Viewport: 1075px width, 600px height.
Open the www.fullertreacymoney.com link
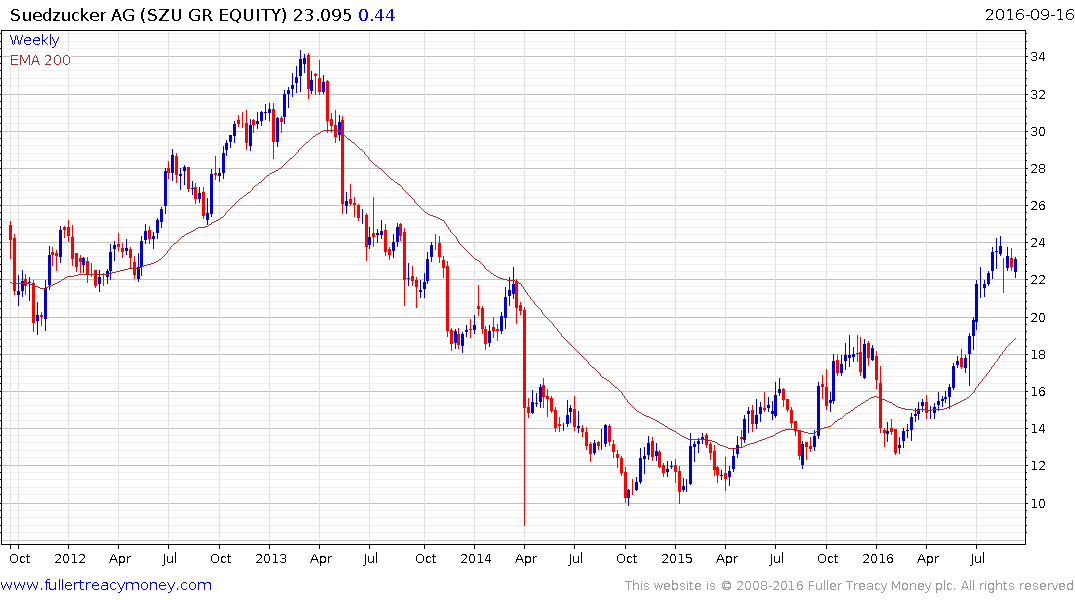pos(106,585)
